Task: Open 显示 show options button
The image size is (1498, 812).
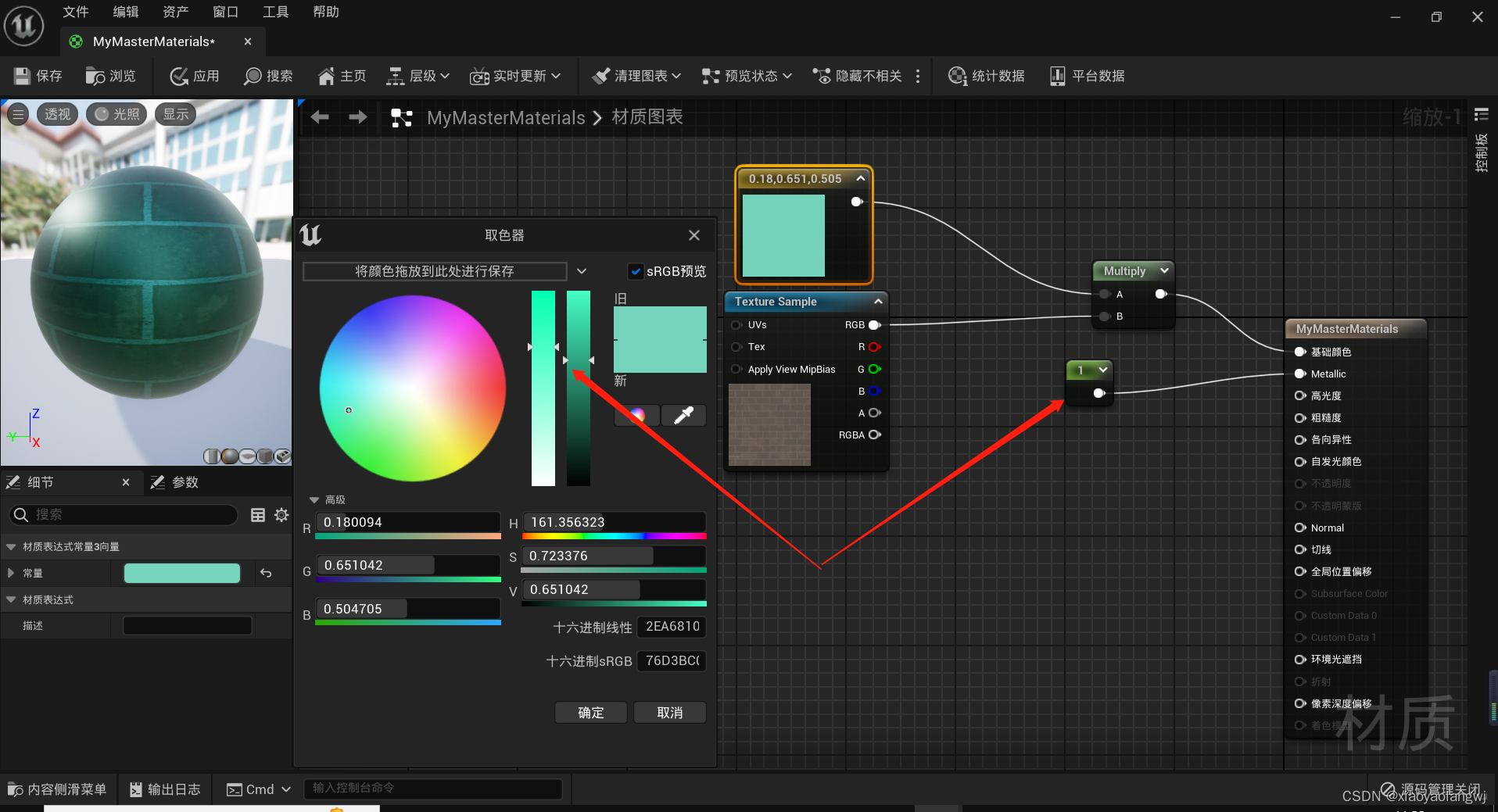Action: click(175, 114)
